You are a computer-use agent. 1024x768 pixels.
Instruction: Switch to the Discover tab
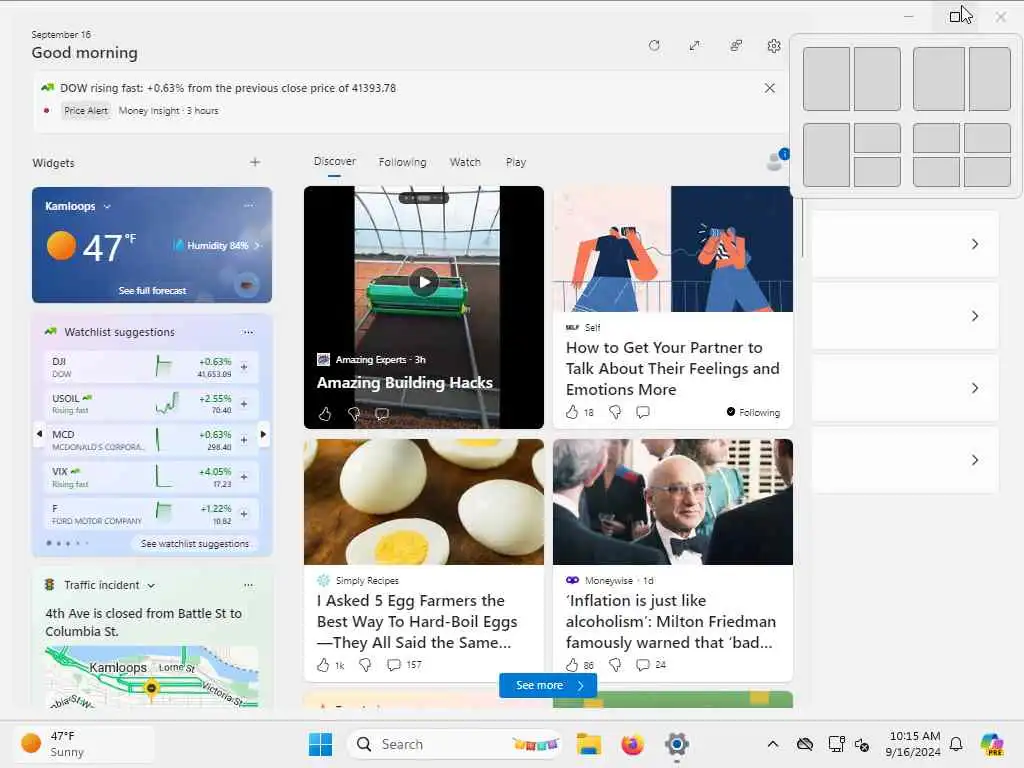pos(334,161)
